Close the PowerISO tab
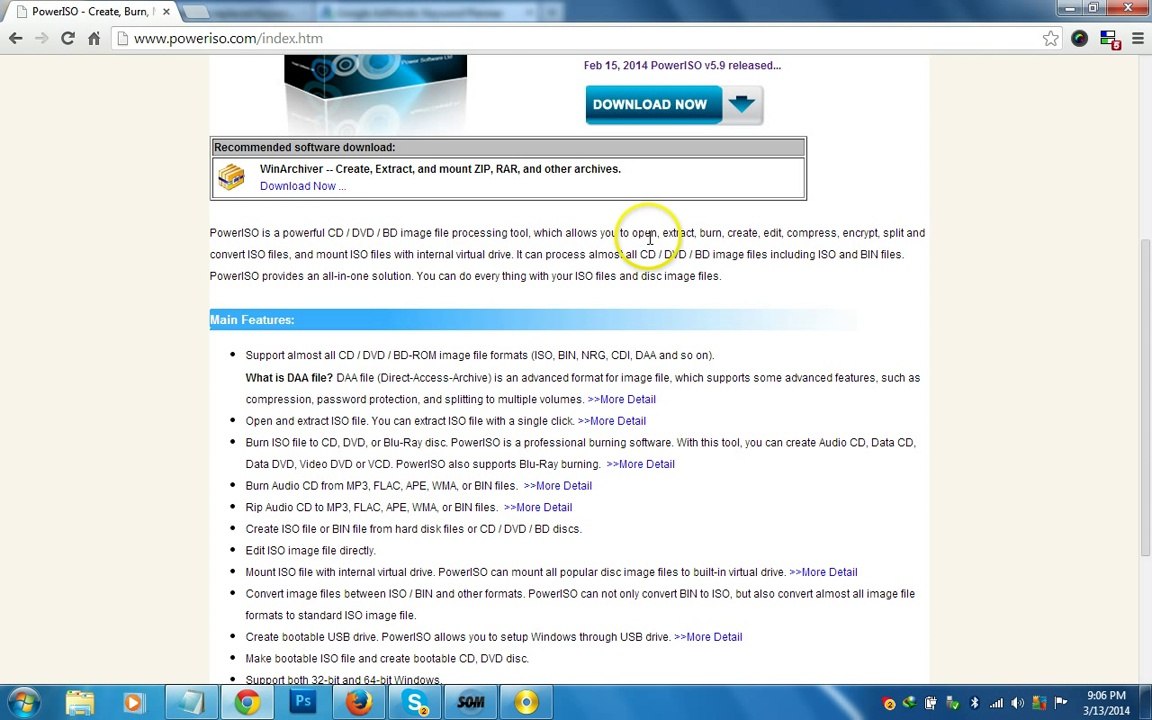This screenshot has width=1152, height=720. click(167, 12)
